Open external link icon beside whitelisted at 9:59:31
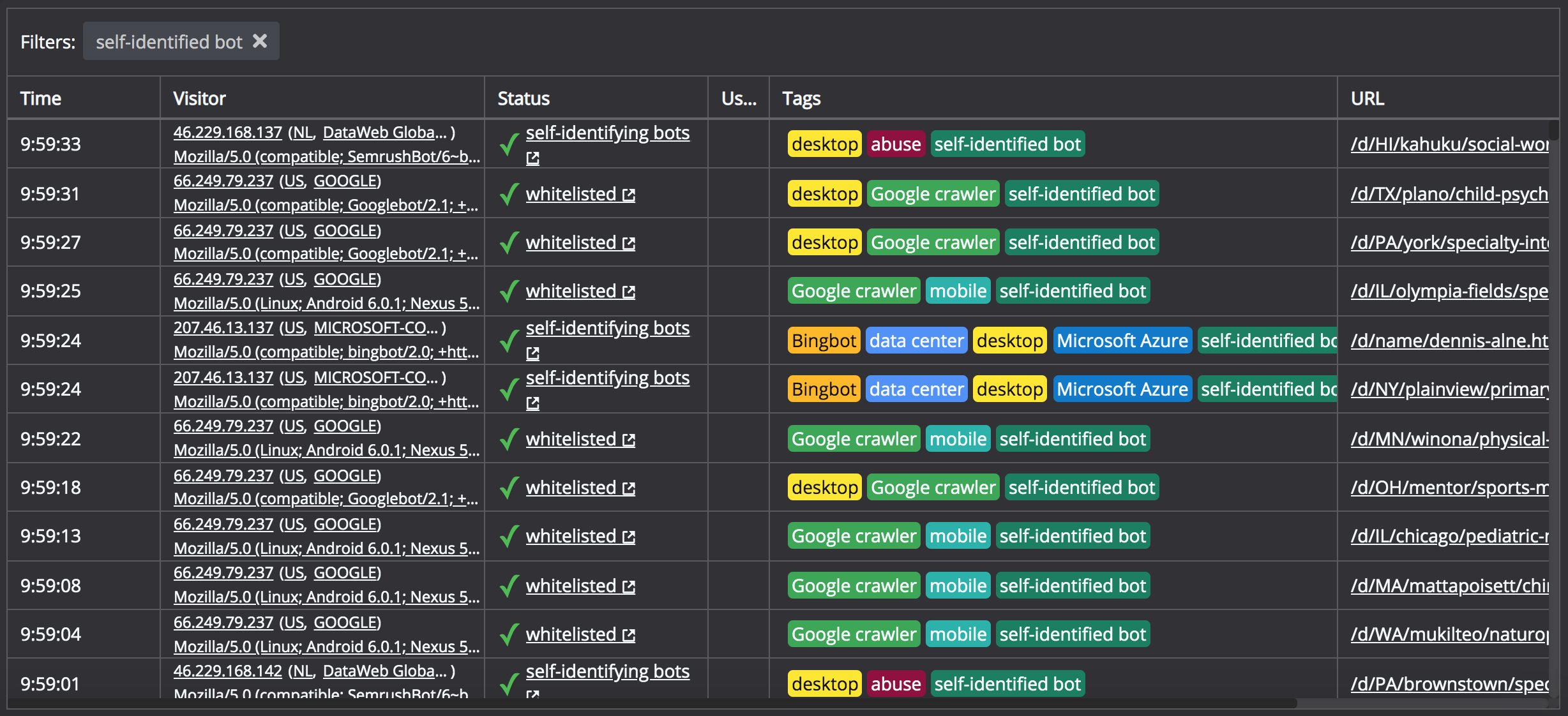This screenshot has width=1568, height=716. pyautogui.click(x=629, y=195)
